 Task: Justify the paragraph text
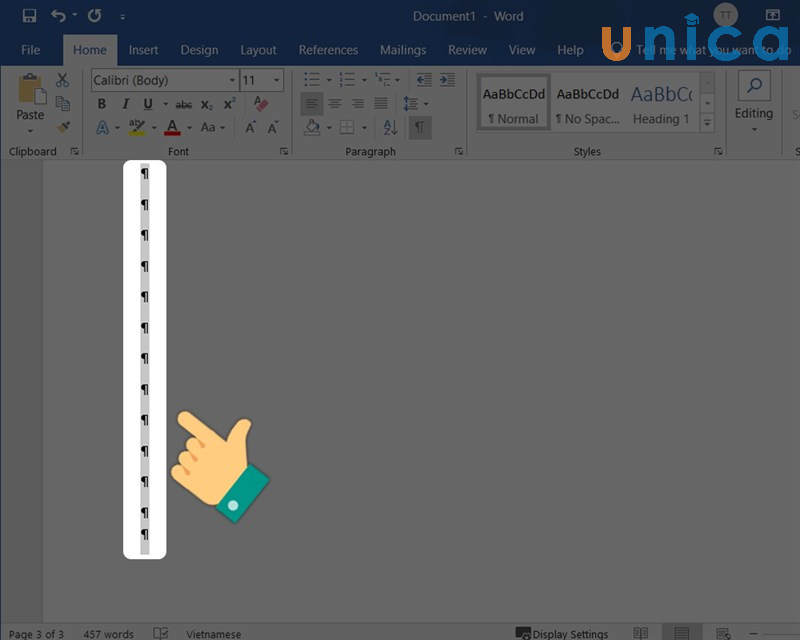[x=381, y=104]
